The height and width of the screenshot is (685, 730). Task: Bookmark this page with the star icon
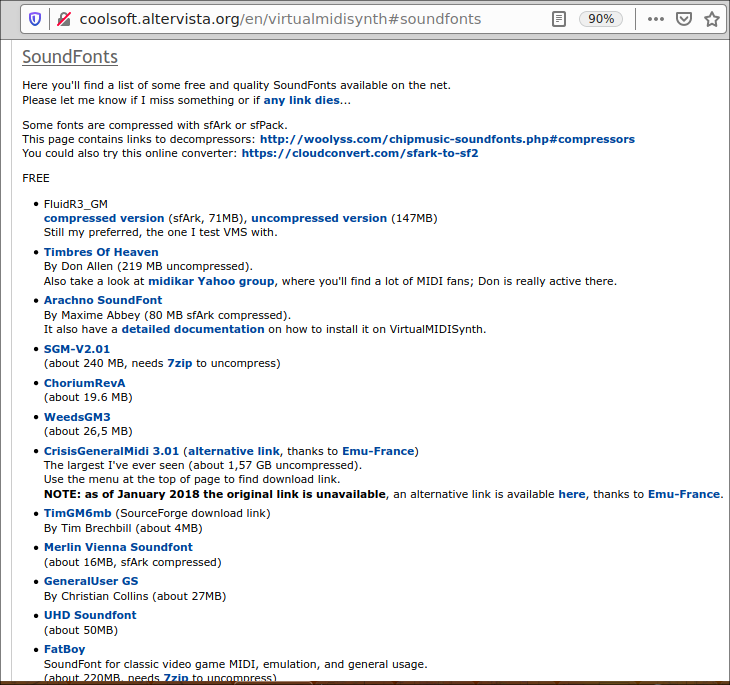pos(712,19)
